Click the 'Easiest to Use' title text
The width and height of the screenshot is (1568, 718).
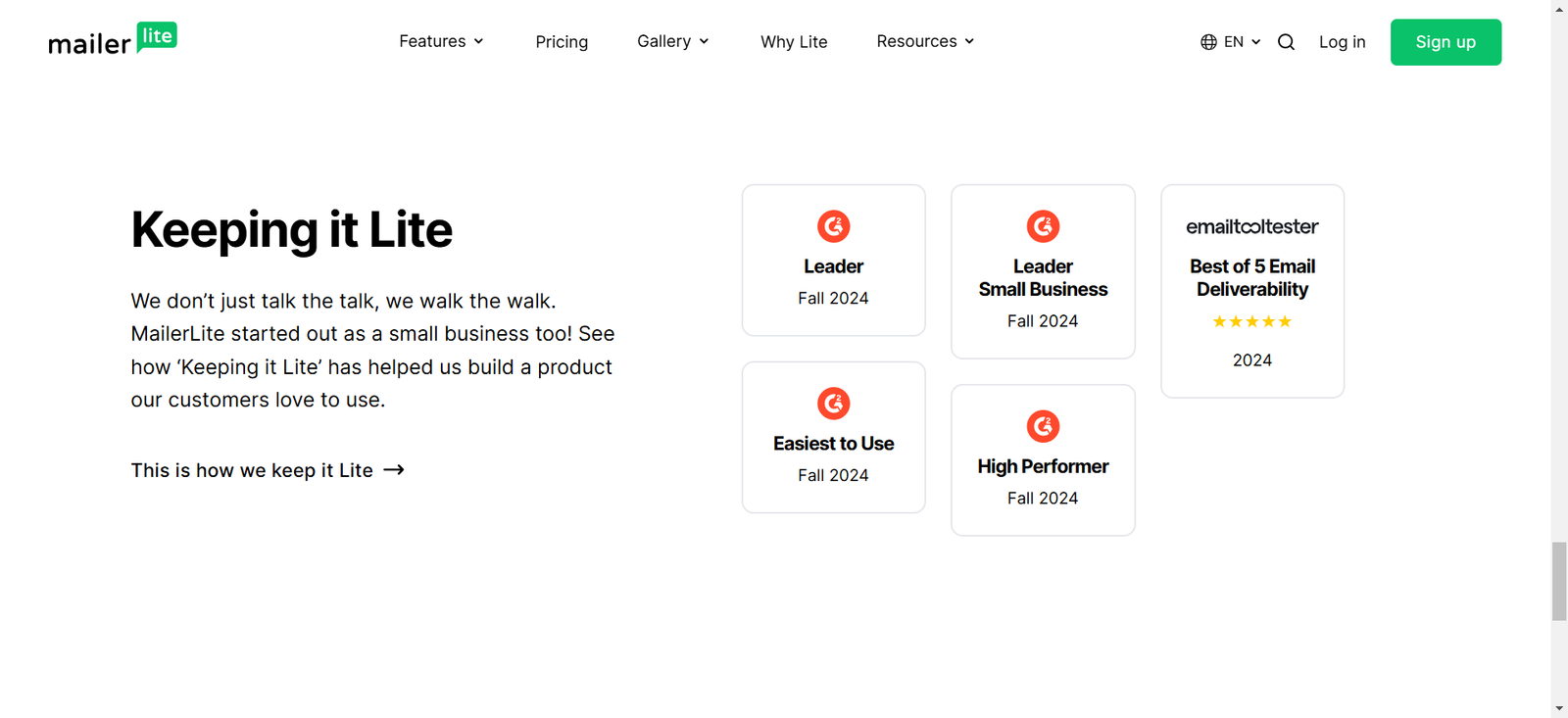click(x=834, y=444)
